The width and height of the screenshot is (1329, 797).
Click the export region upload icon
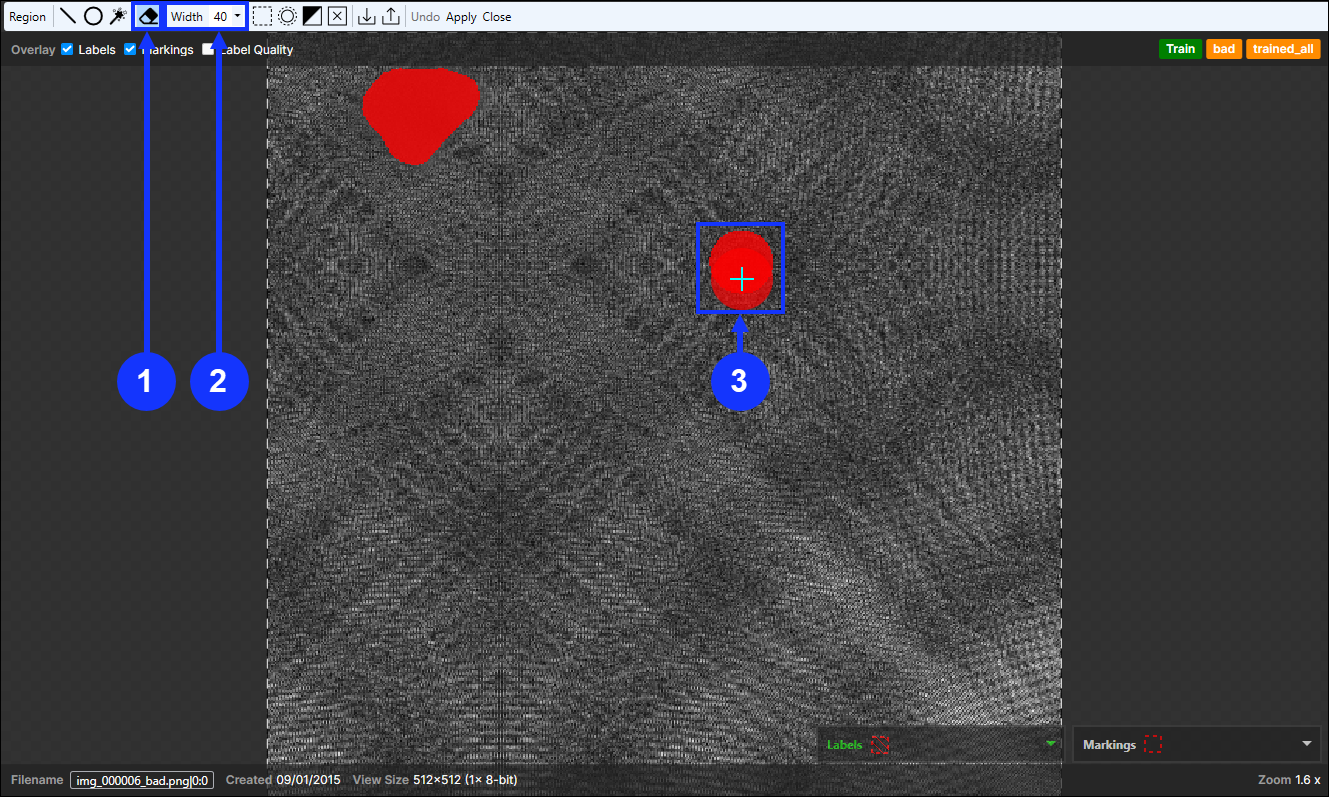[391, 16]
